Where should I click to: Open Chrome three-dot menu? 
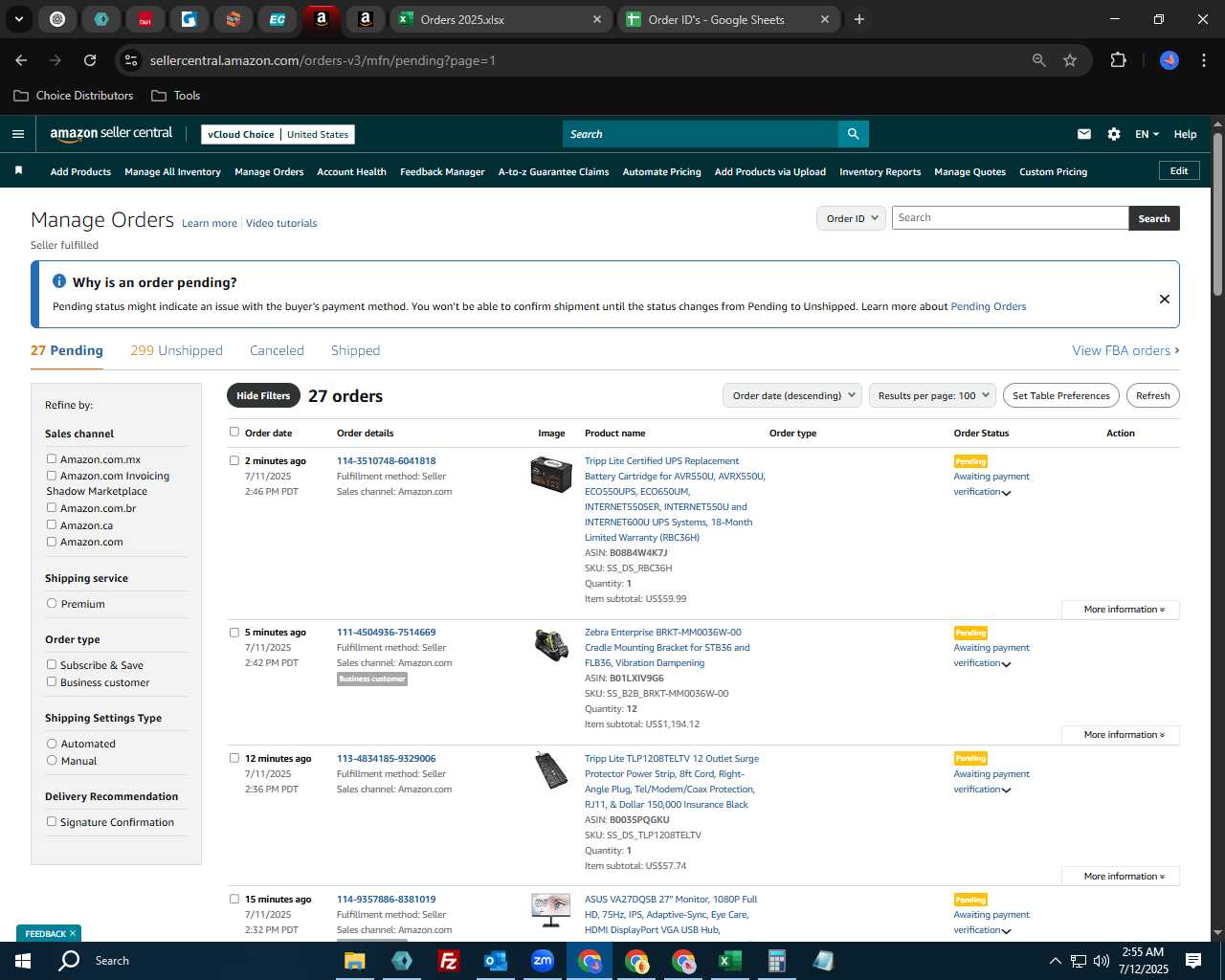pyautogui.click(x=1202, y=60)
